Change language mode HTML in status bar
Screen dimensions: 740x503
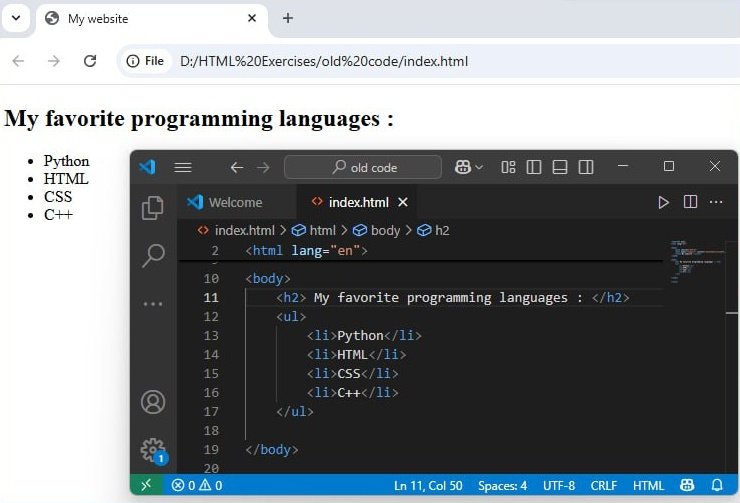coord(648,486)
